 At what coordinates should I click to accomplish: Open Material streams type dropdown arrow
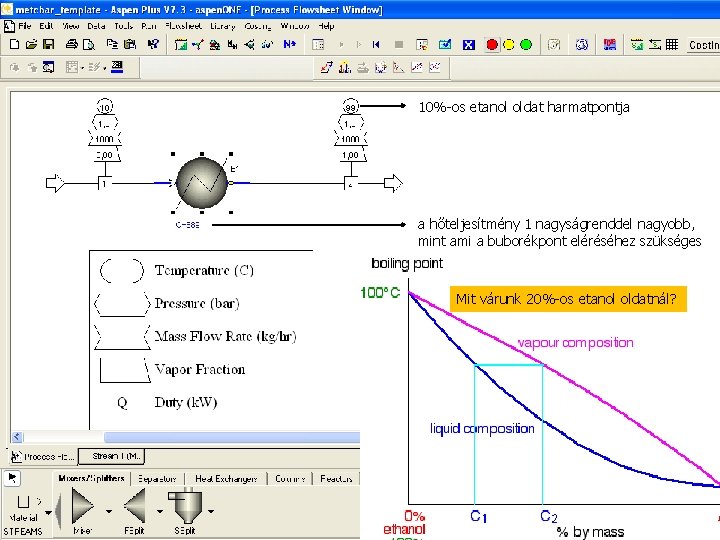[48, 512]
